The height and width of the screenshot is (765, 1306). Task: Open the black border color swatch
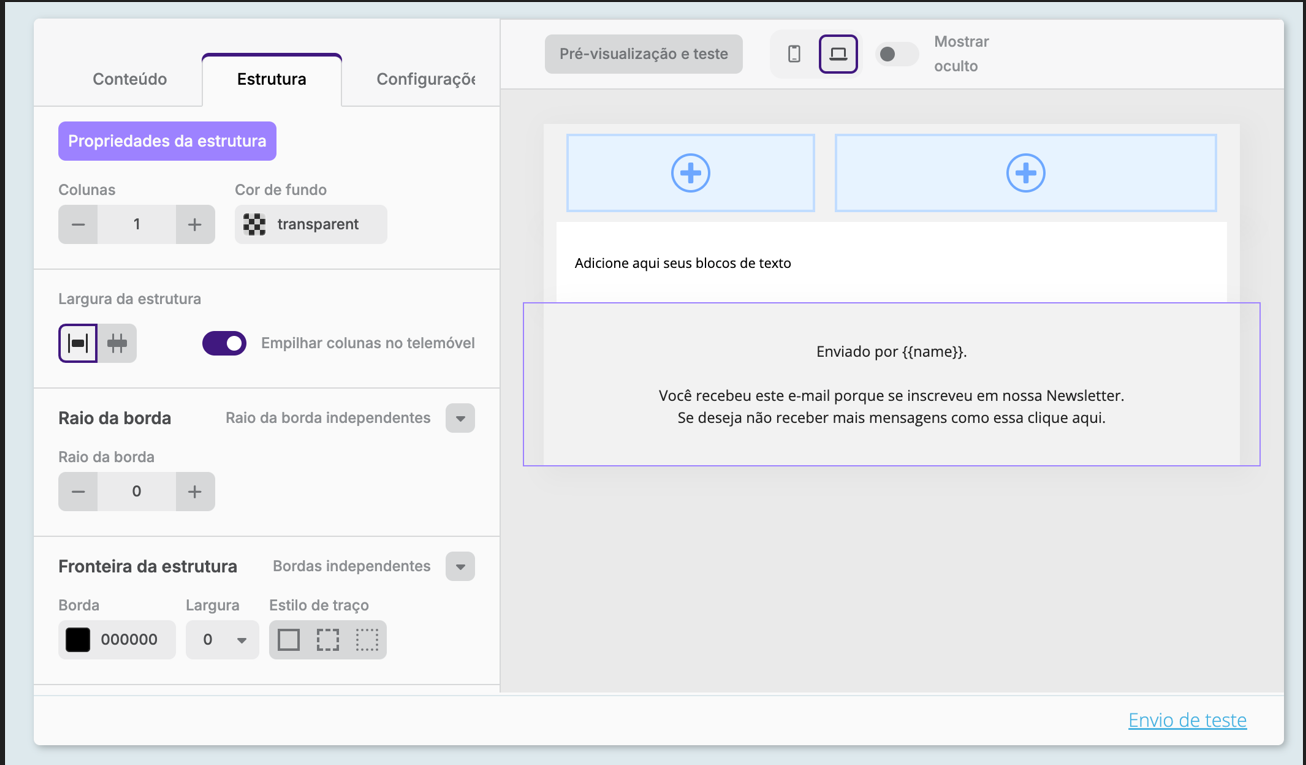click(x=78, y=640)
